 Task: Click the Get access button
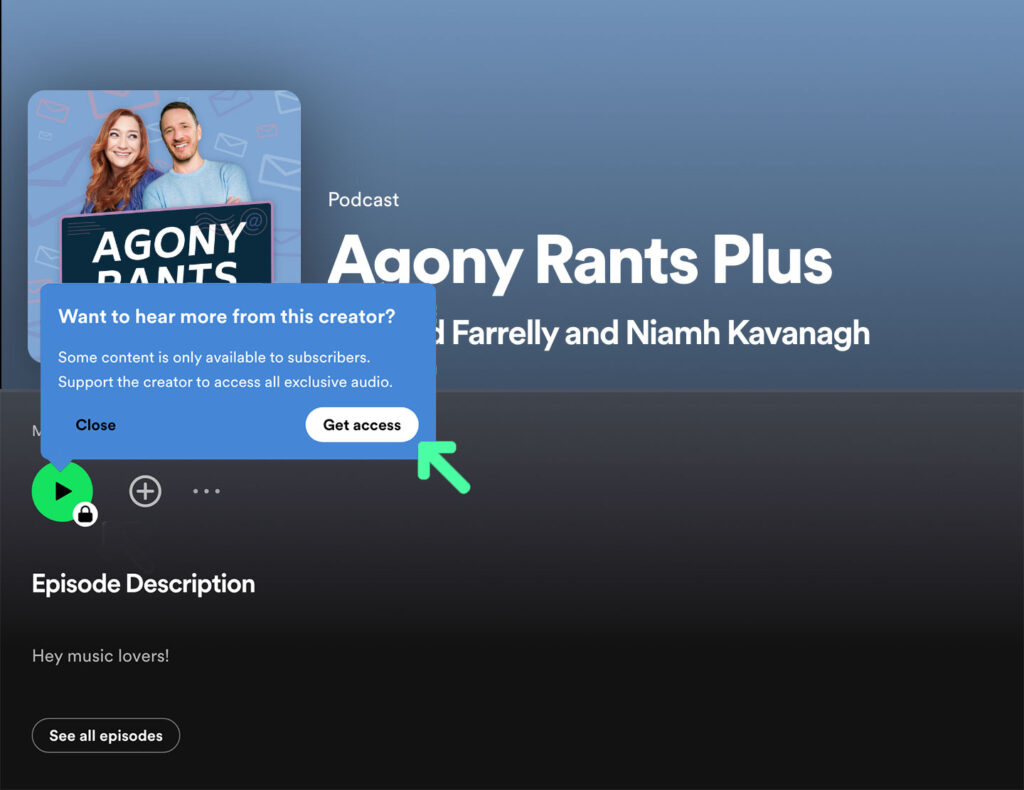pos(362,425)
